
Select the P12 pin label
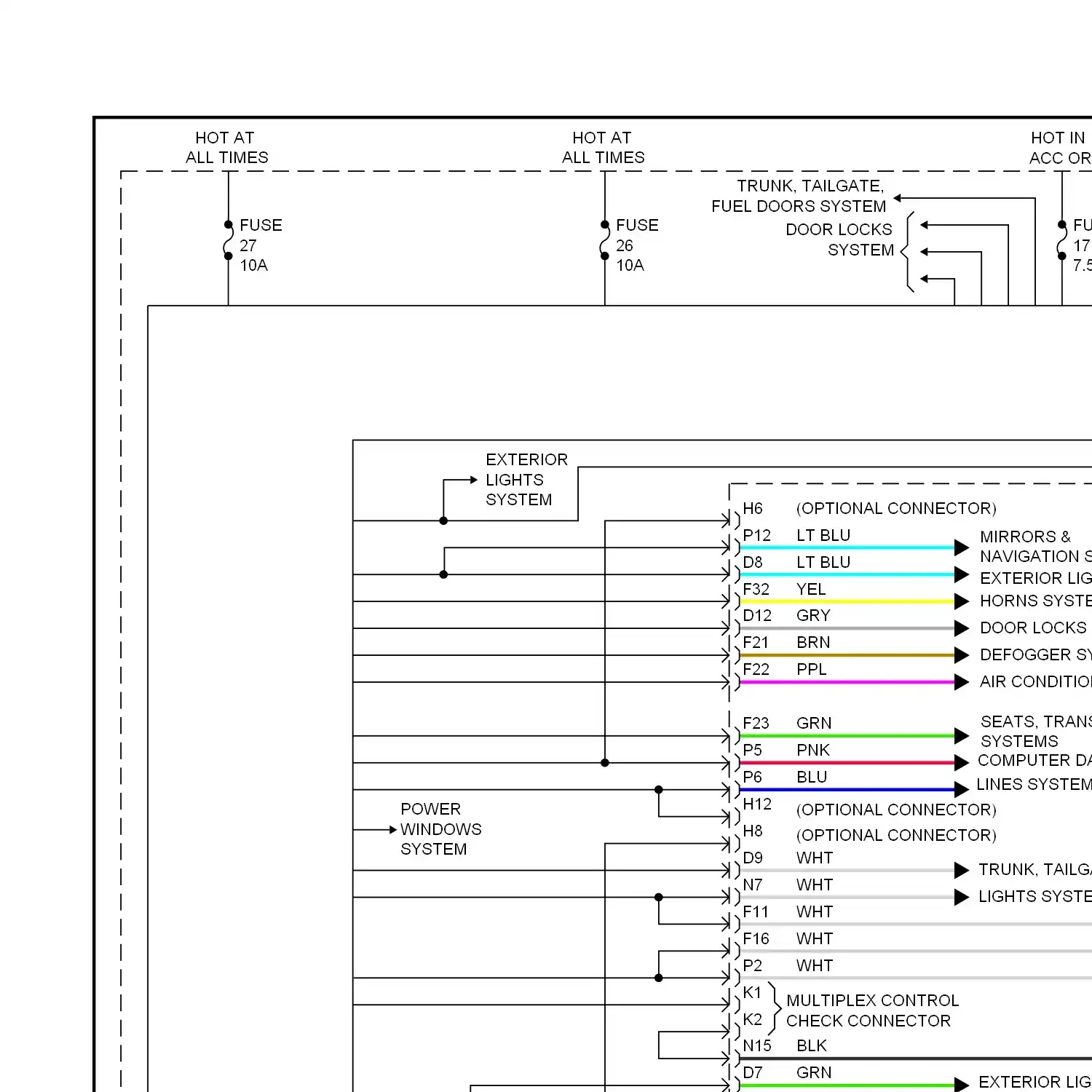[x=756, y=535]
